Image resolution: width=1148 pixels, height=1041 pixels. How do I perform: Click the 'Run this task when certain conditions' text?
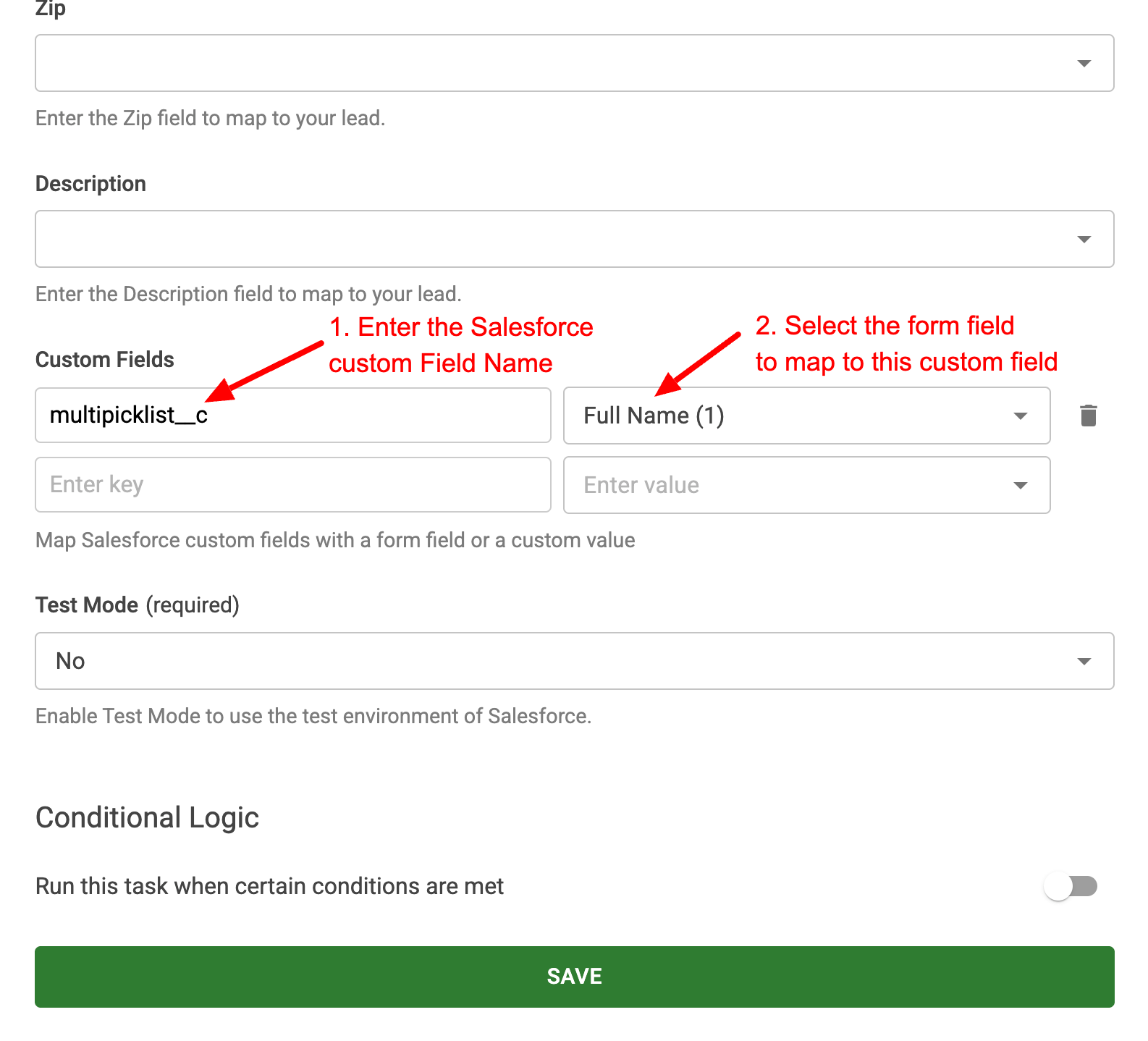269,887
